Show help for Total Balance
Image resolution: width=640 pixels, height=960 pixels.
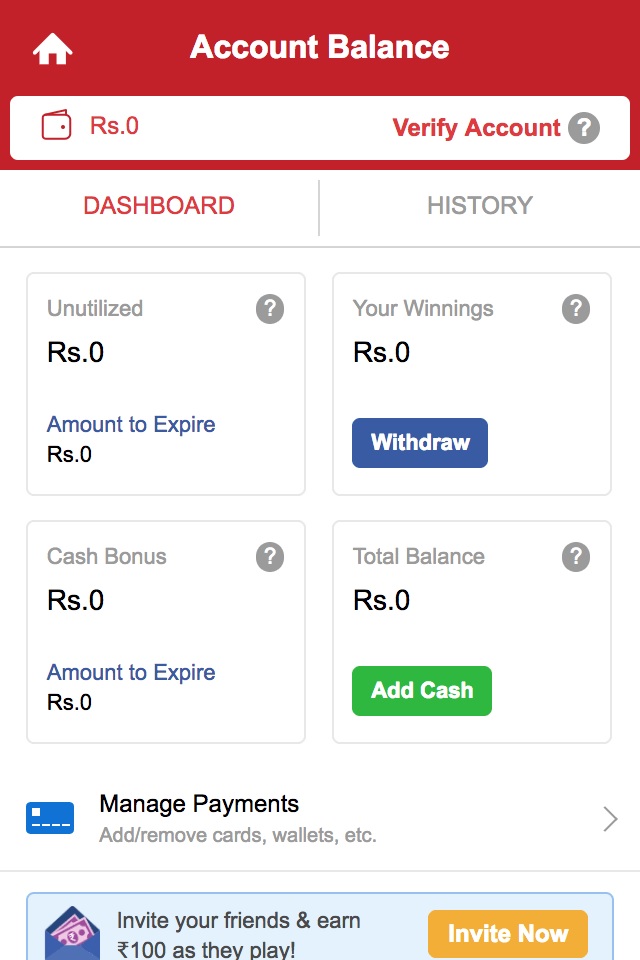click(x=576, y=557)
